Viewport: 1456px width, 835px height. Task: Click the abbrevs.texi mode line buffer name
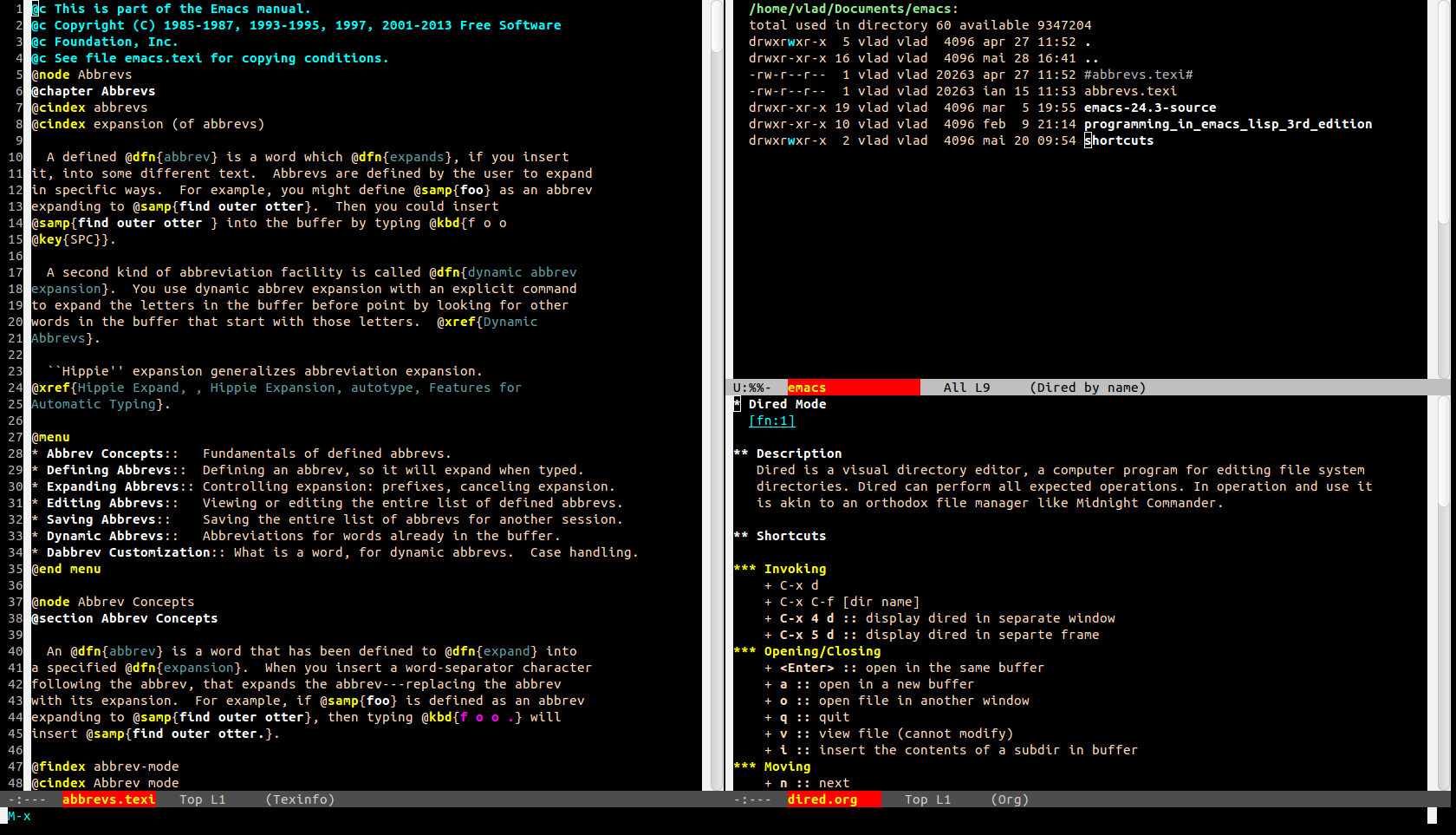pos(108,799)
